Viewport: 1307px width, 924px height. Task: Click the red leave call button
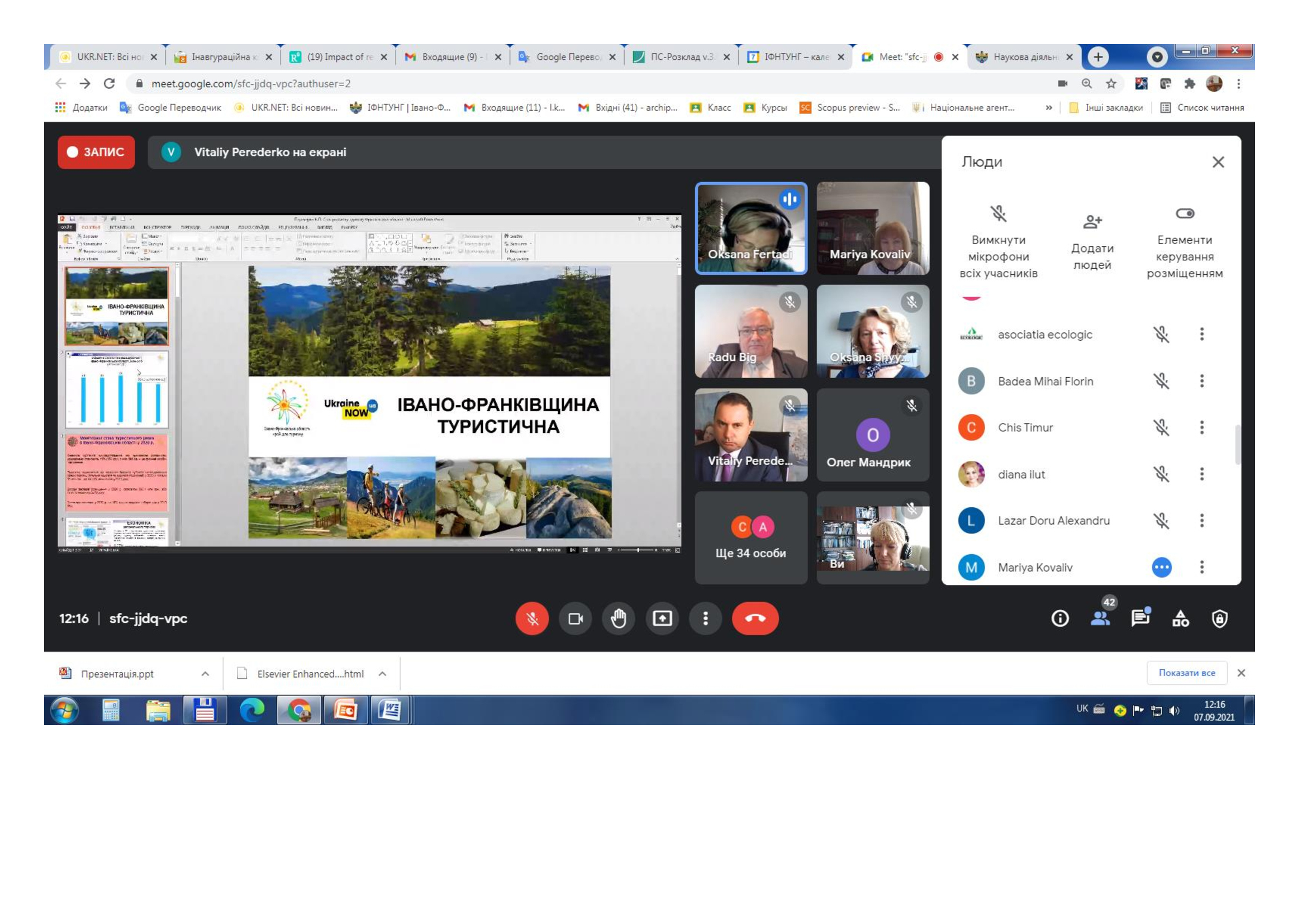pyautogui.click(x=755, y=618)
